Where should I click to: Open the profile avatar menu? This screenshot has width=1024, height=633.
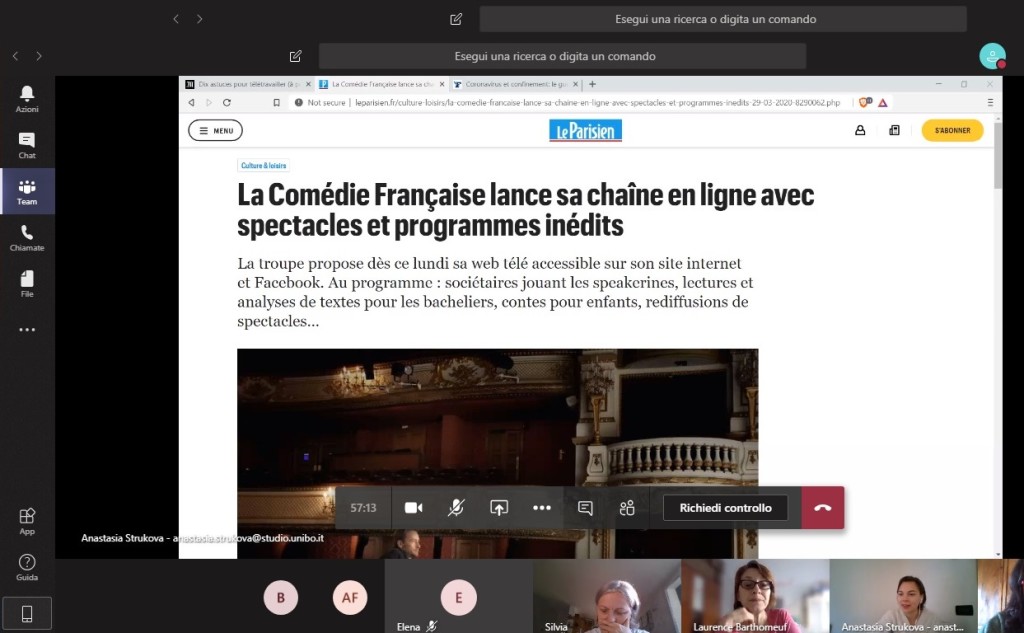tap(992, 56)
